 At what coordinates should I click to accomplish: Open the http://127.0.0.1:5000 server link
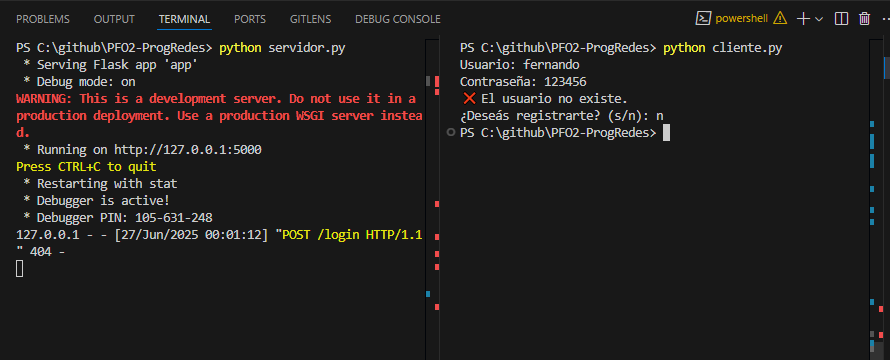[188, 150]
